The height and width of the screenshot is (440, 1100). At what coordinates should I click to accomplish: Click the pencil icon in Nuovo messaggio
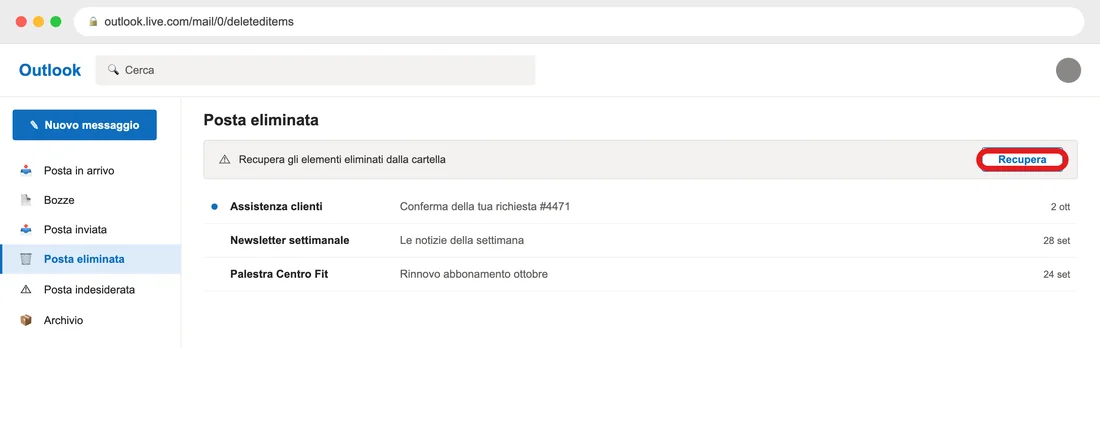point(34,125)
